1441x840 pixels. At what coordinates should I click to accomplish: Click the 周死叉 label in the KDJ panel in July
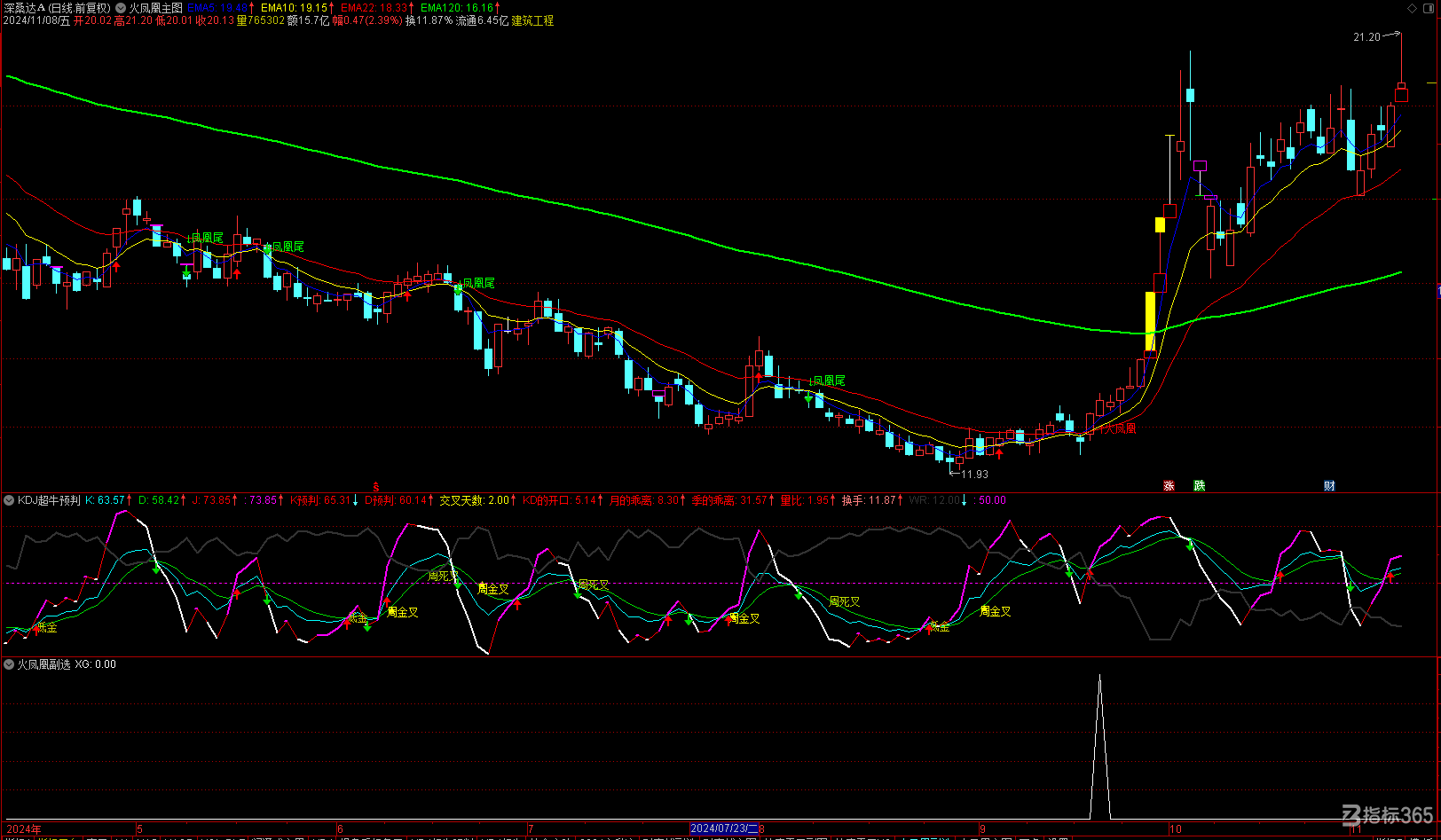(x=593, y=585)
